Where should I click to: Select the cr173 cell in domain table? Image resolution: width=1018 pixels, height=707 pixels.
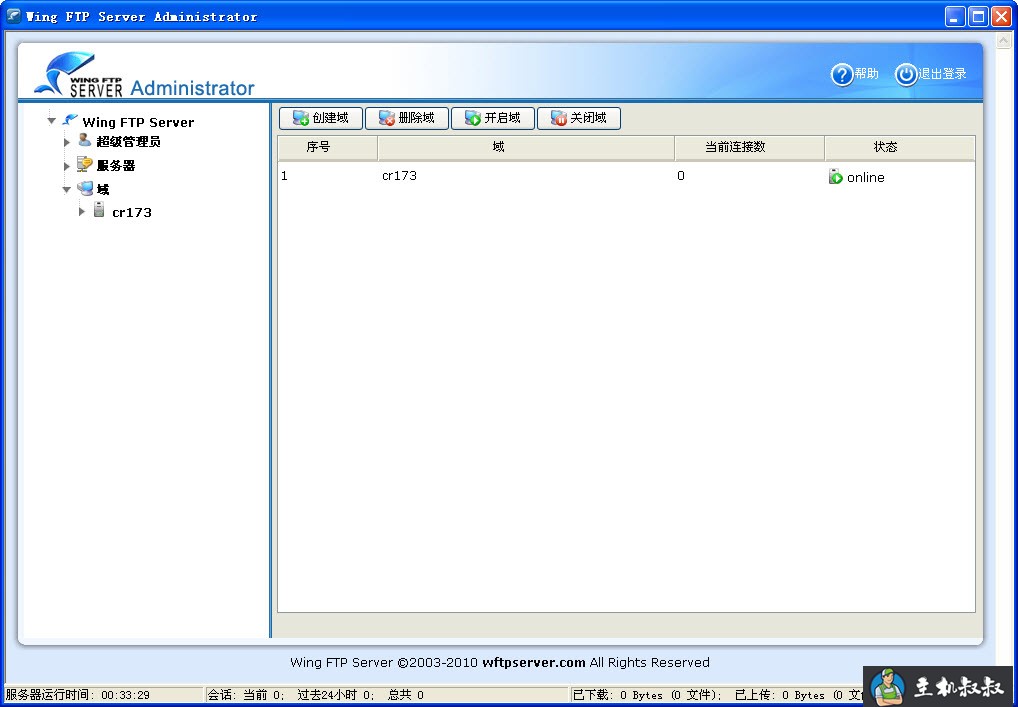(x=399, y=176)
